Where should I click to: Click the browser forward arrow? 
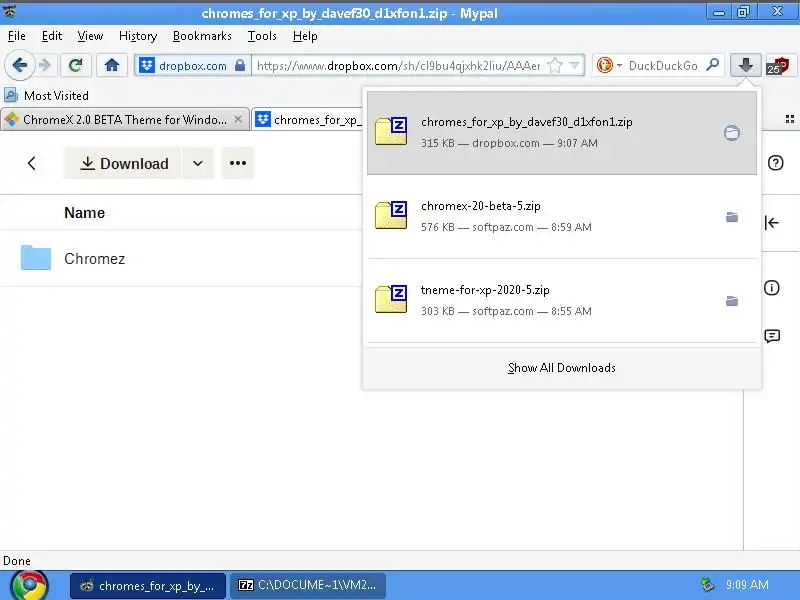(45, 65)
